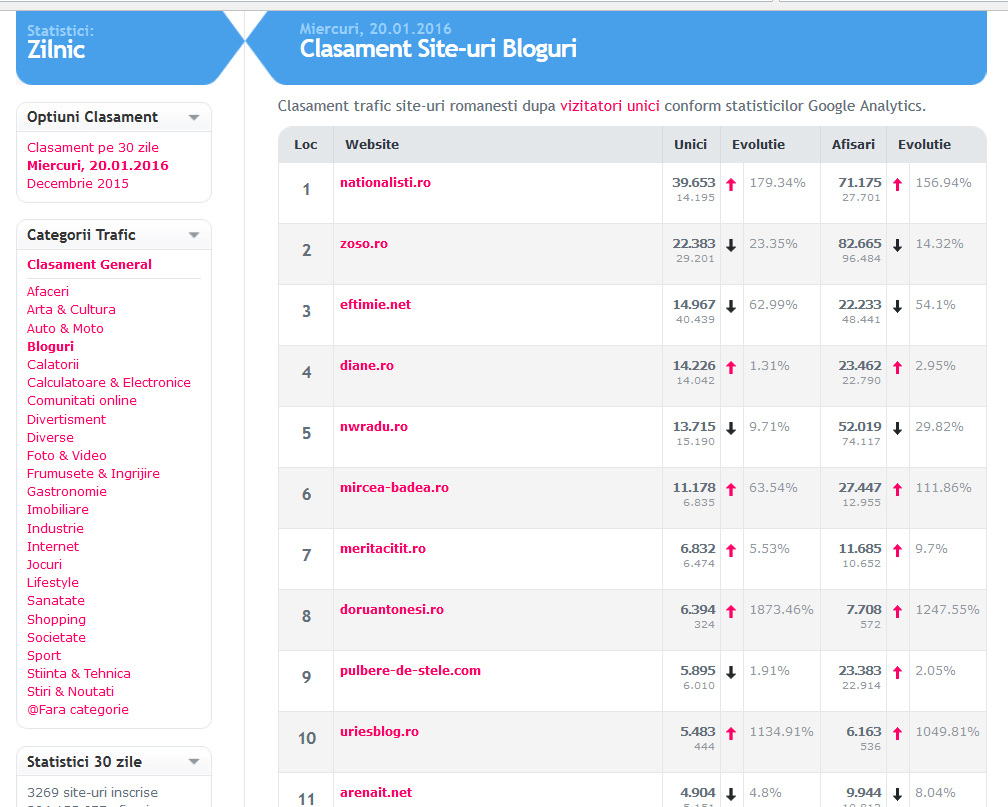Click afisari up arrow beside 156.94%
The width and height of the screenshot is (1008, 807).
pyautogui.click(x=897, y=185)
